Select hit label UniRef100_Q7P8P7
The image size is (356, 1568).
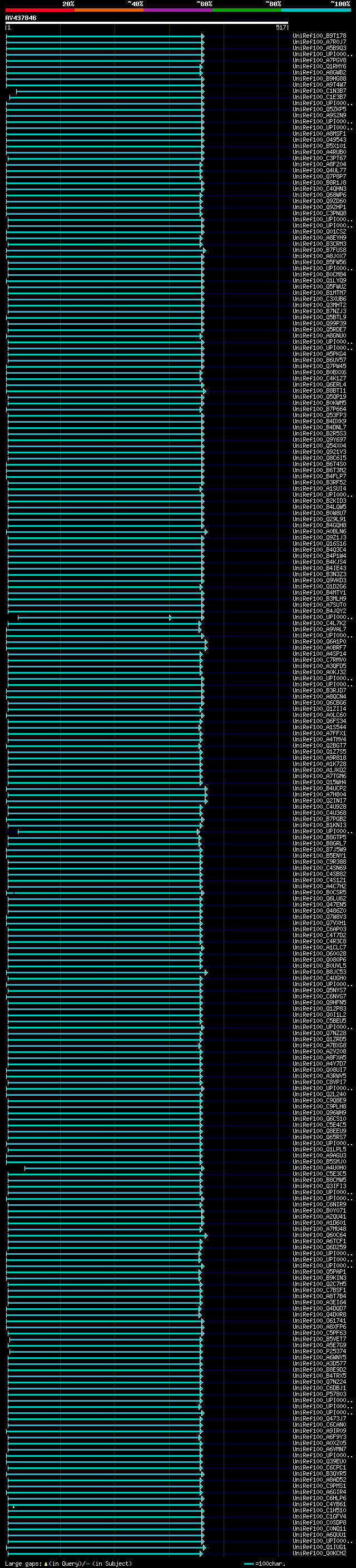[319, 176]
